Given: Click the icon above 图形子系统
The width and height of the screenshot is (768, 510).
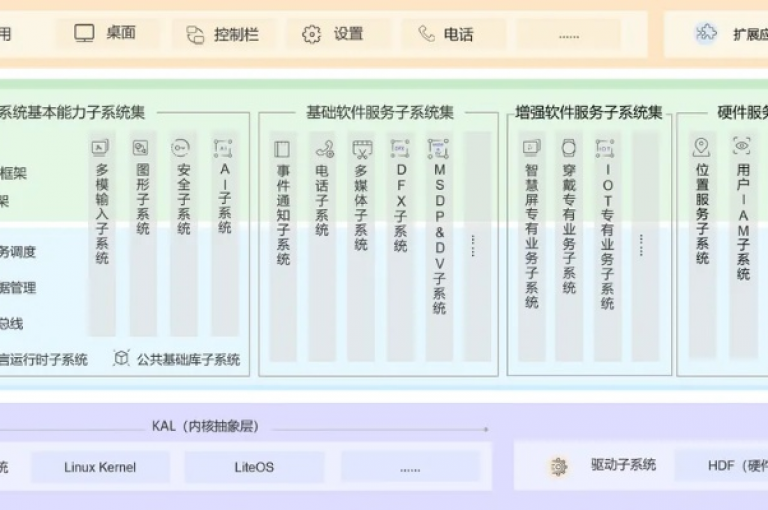Looking at the screenshot, I should pyautogui.click(x=141, y=147).
